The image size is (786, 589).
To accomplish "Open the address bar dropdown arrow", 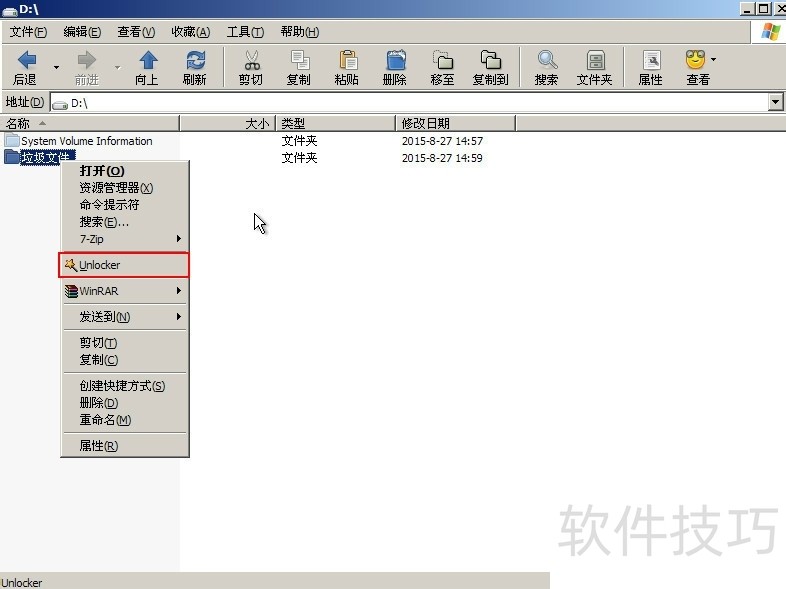I will pyautogui.click(x=775, y=102).
